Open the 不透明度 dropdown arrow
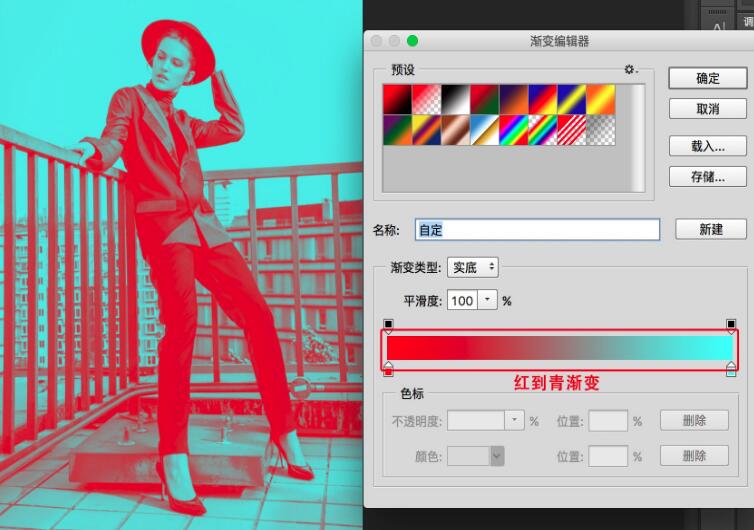Viewport: 754px width, 530px height. tap(515, 420)
